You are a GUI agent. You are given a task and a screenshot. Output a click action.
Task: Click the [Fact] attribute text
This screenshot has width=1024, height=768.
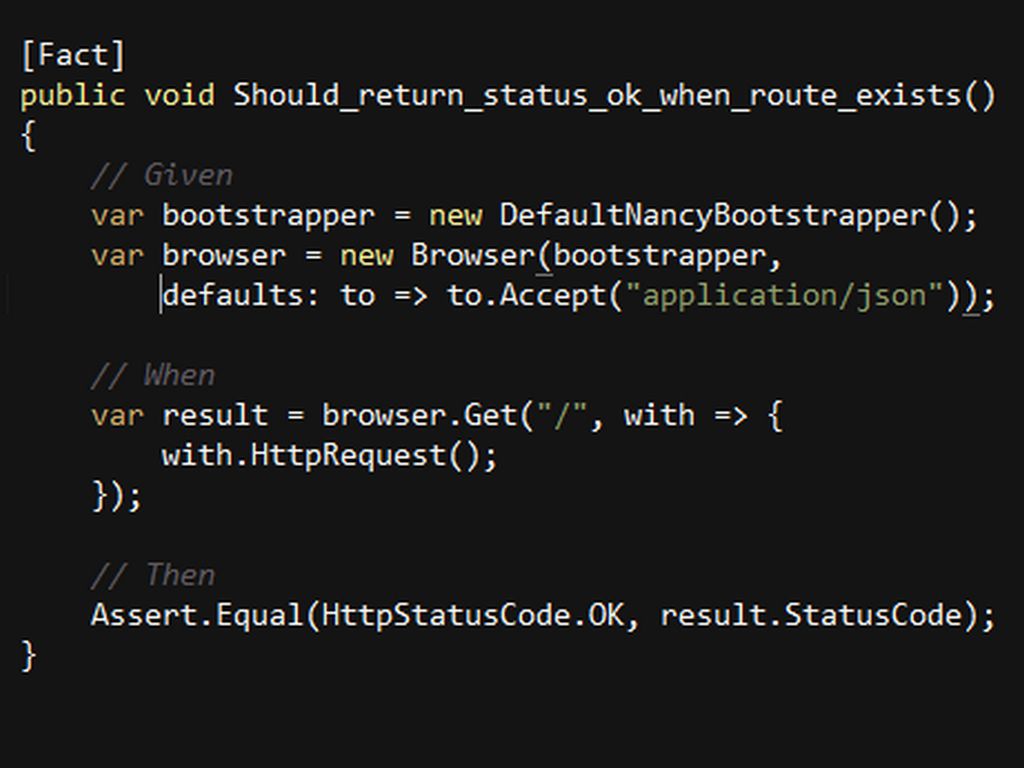pyautogui.click(x=72, y=55)
